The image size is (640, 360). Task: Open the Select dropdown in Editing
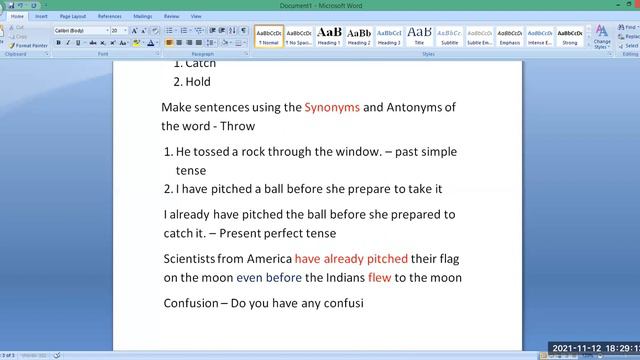coord(629,46)
